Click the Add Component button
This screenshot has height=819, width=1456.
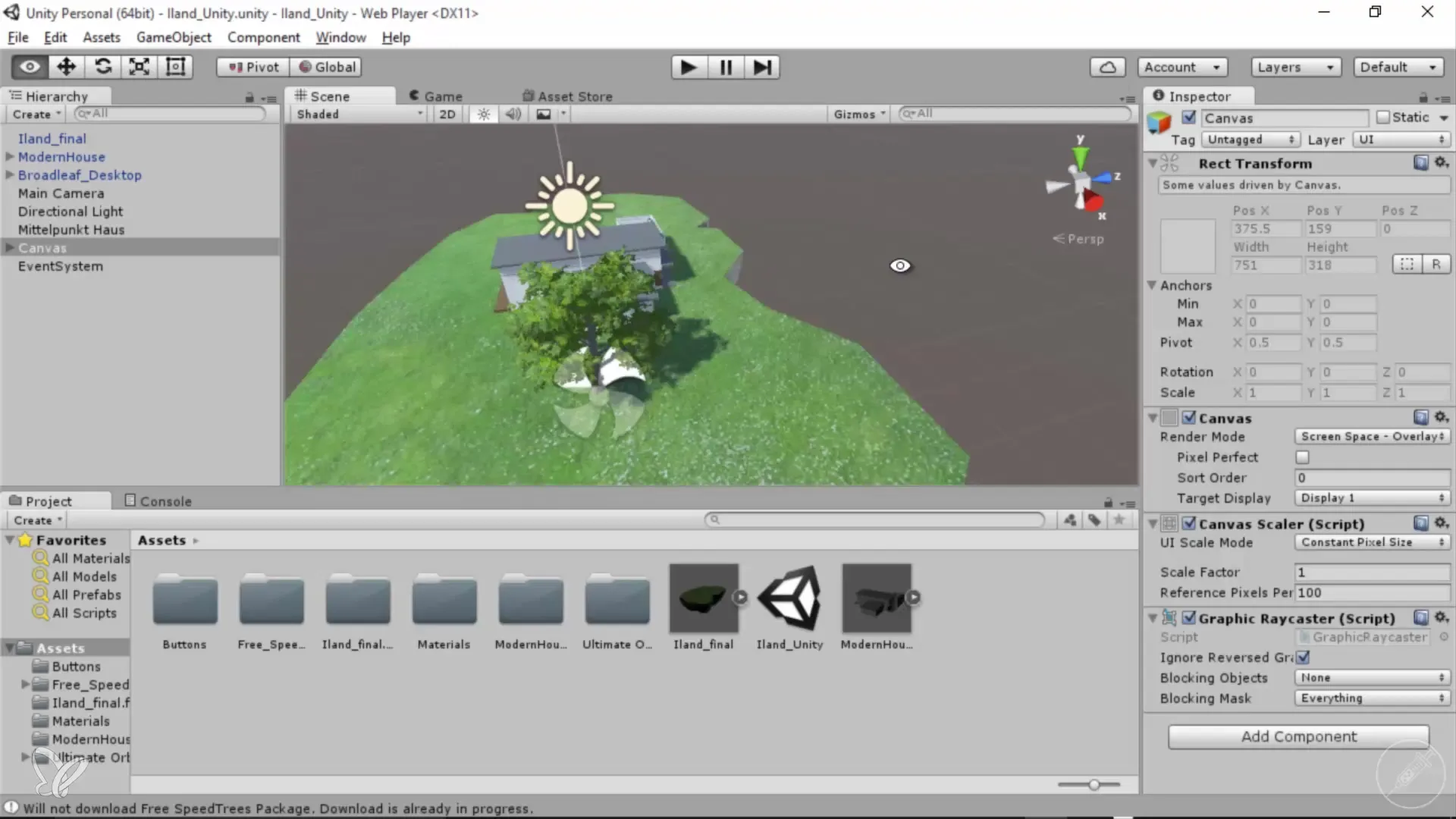pos(1298,736)
